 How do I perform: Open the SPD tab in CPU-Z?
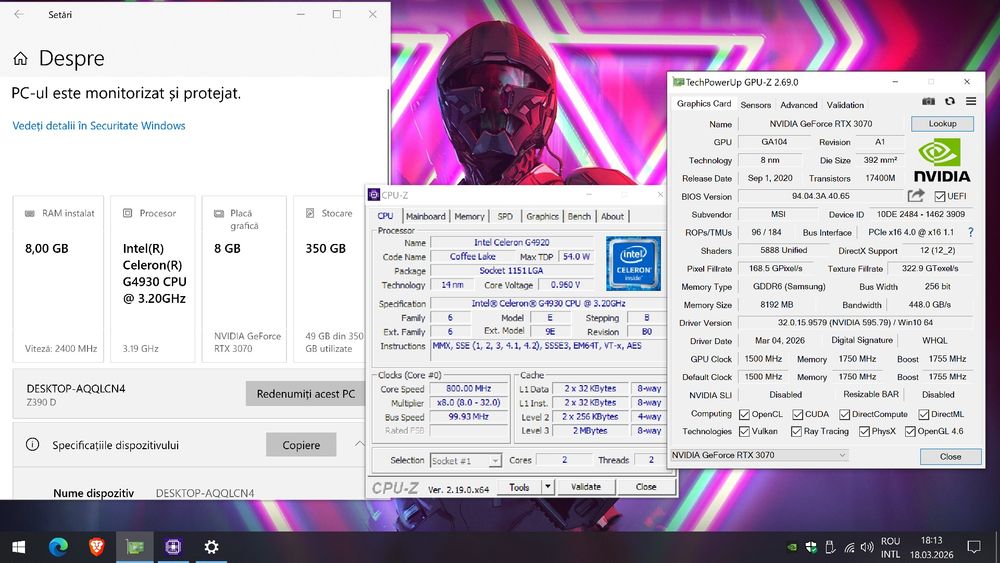pyautogui.click(x=505, y=216)
